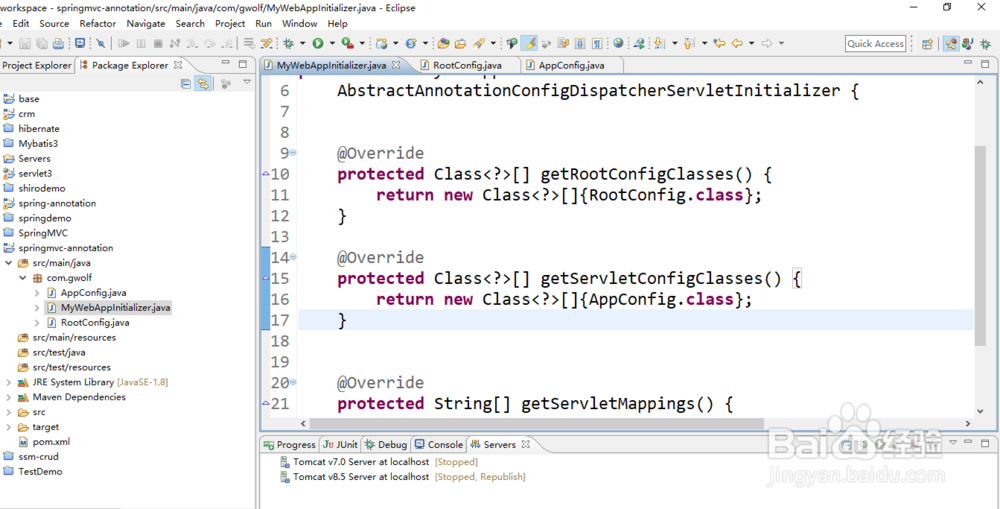Click the green Run button icon
Image resolution: width=1000 pixels, height=509 pixels.
[317, 43]
